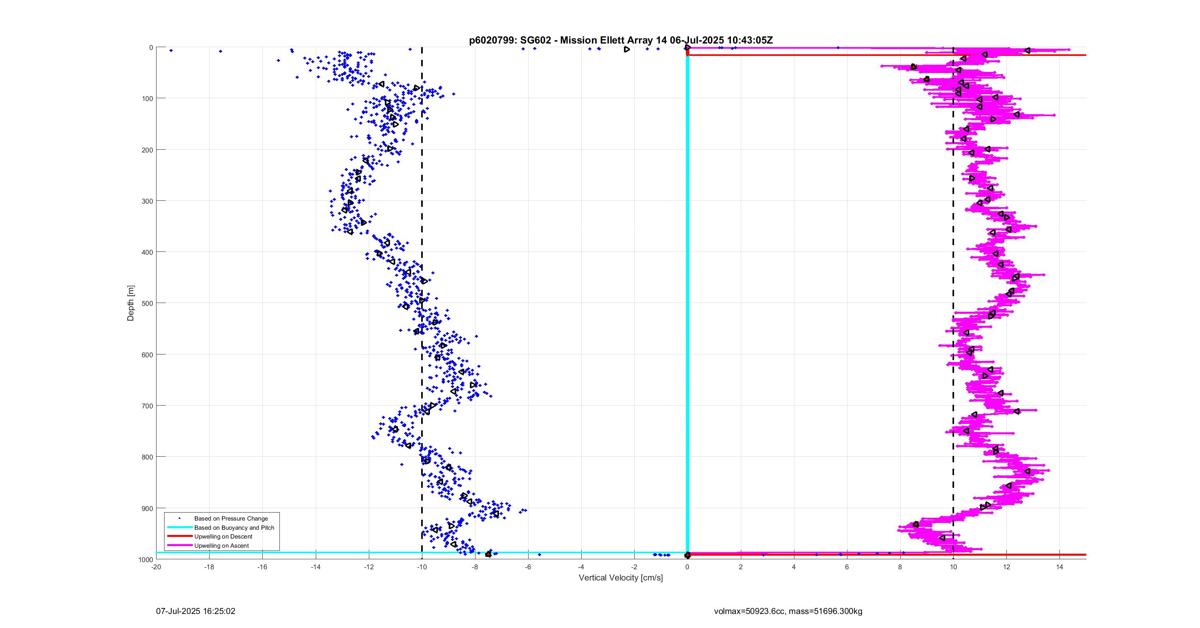Screen dimensions: 1200x628
Task: Click the red line sample in the legend
Action: coord(179,537)
